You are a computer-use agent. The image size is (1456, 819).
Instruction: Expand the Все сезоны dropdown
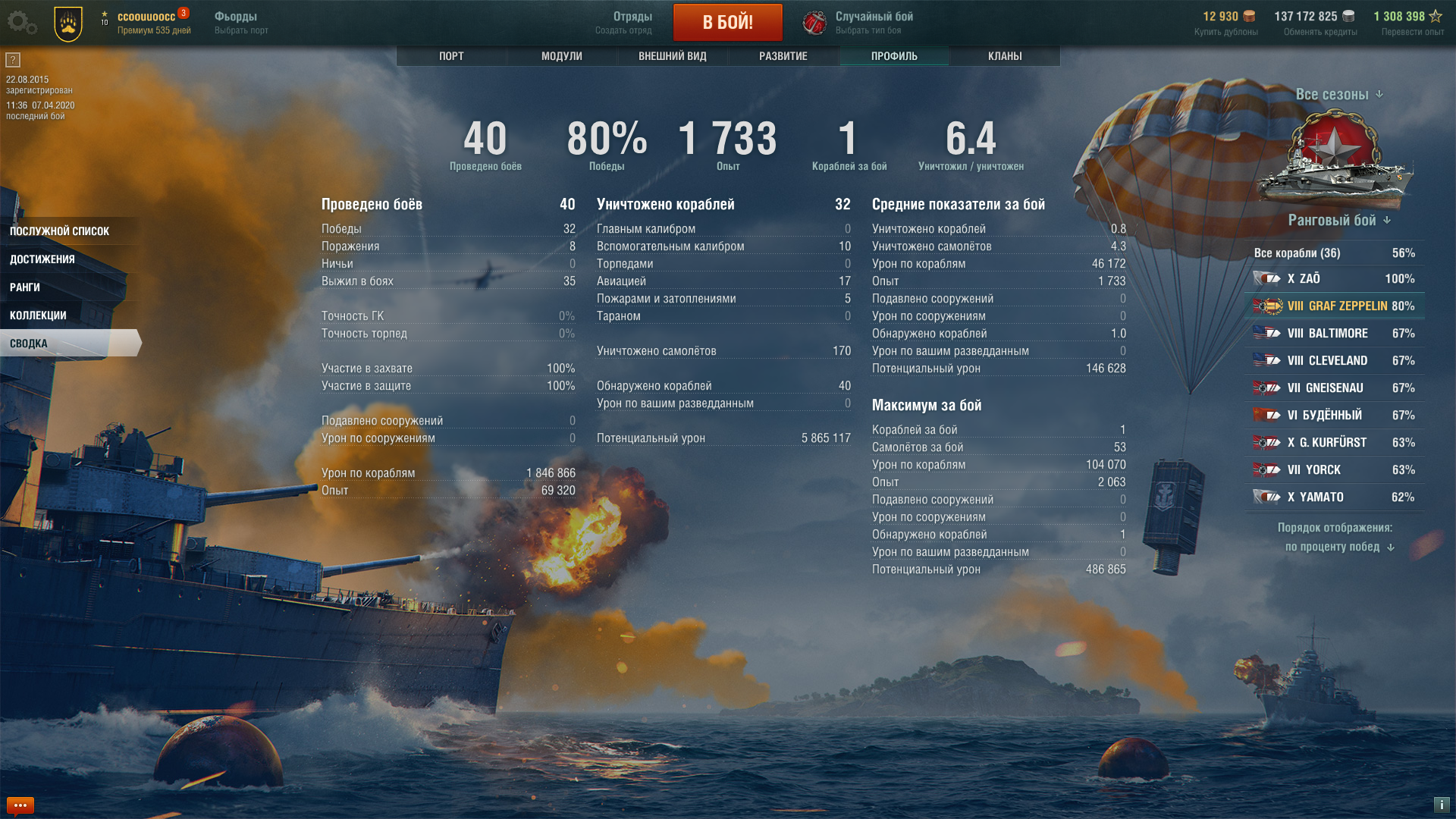click(x=1339, y=94)
